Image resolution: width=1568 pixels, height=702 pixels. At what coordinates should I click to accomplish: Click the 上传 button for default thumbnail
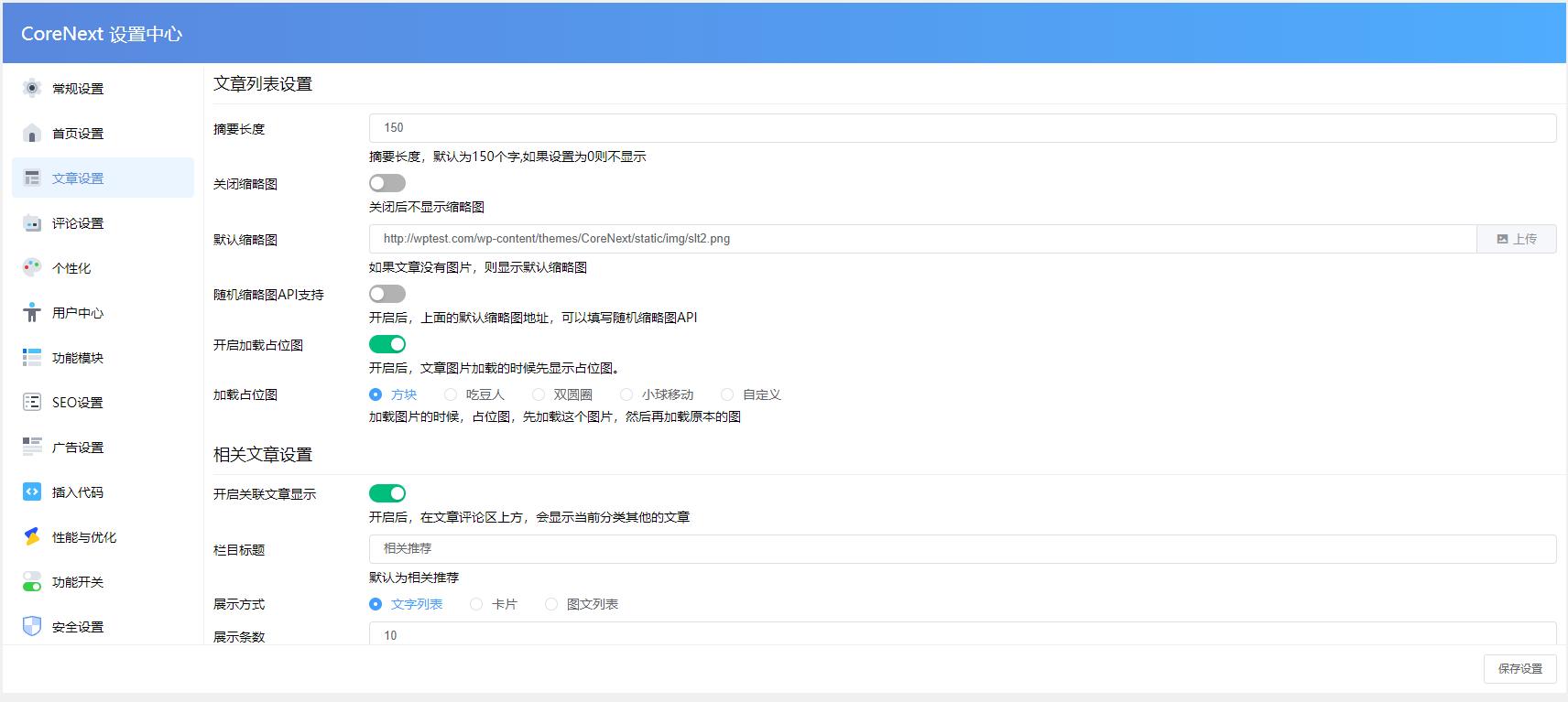pos(1516,239)
